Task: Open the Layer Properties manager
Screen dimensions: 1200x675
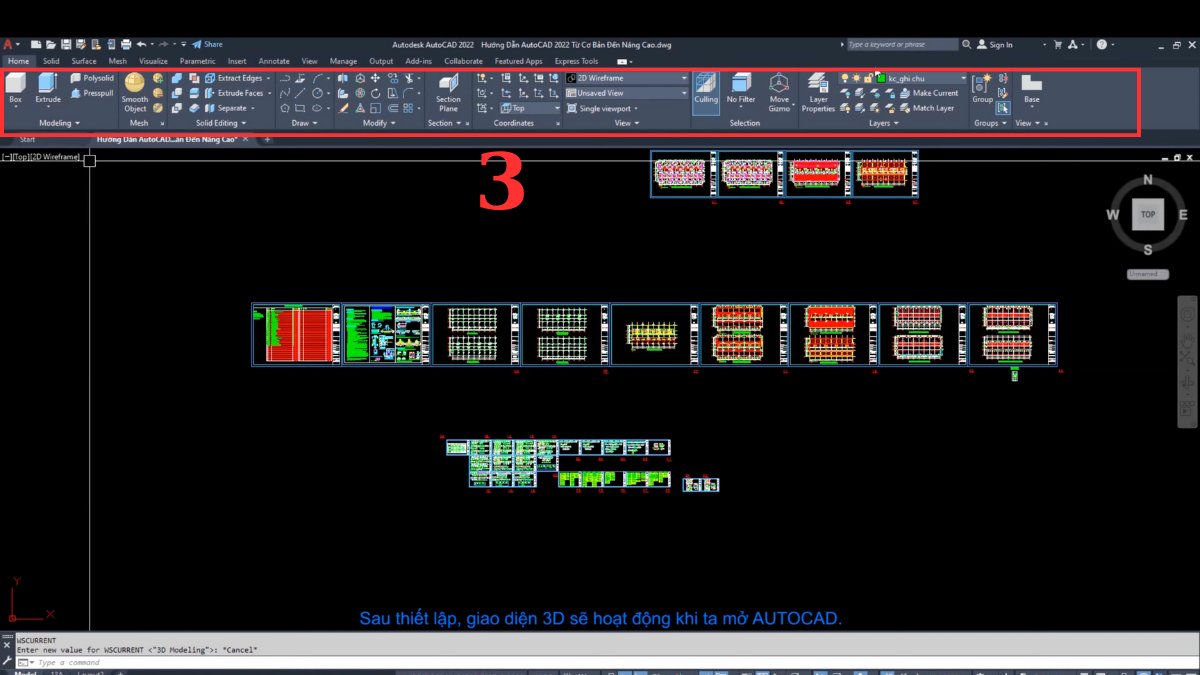Action: coord(818,95)
